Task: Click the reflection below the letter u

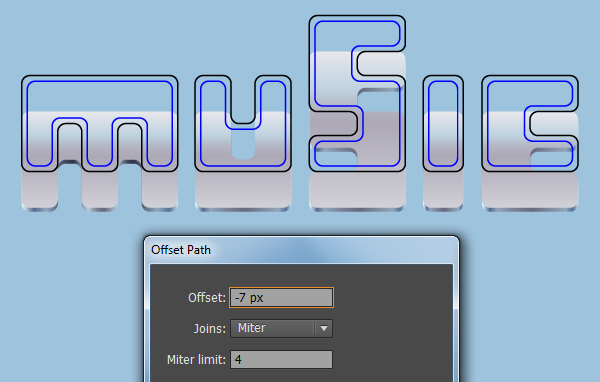Action: [x=243, y=191]
